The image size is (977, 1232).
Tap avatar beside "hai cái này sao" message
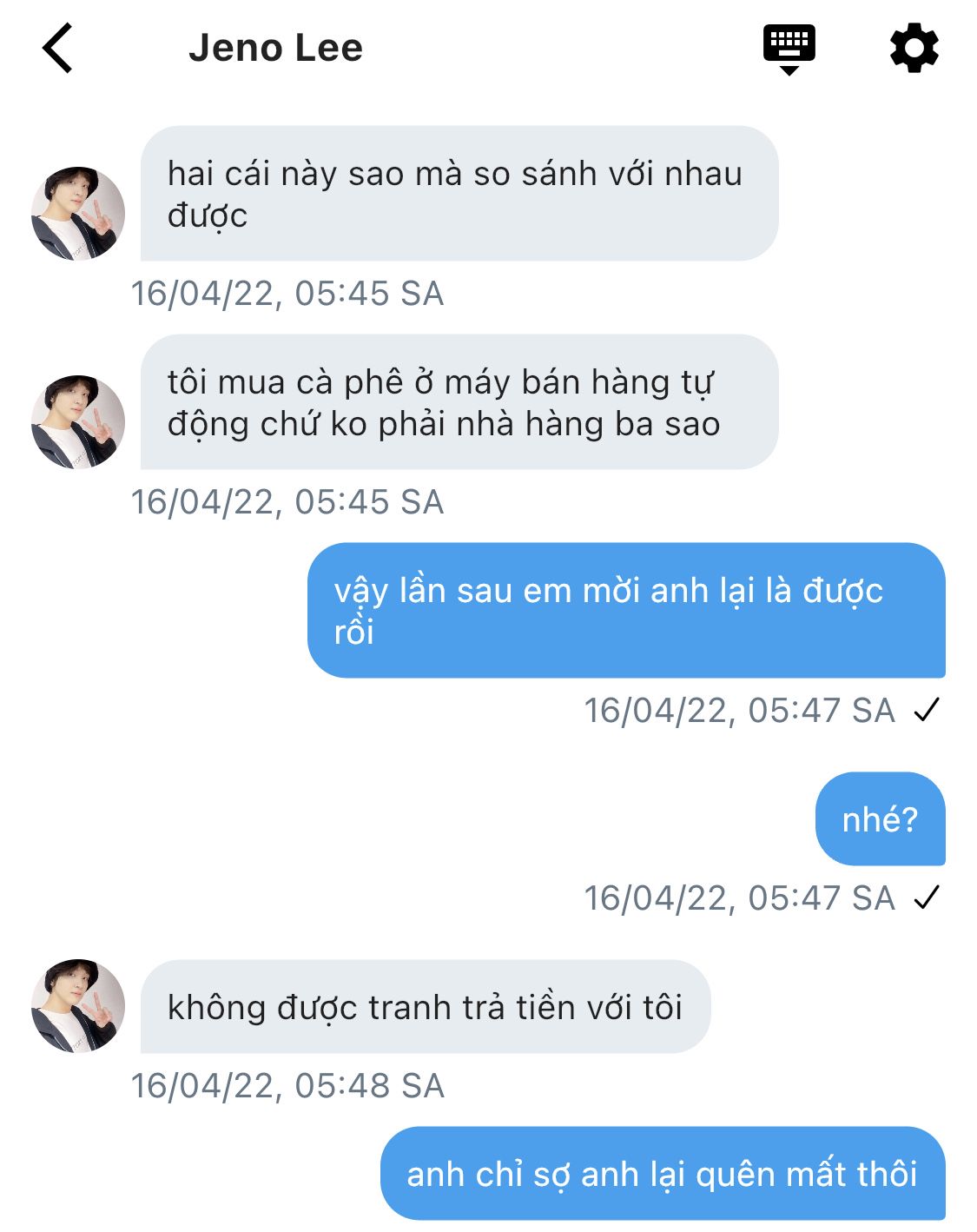pyautogui.click(x=78, y=214)
